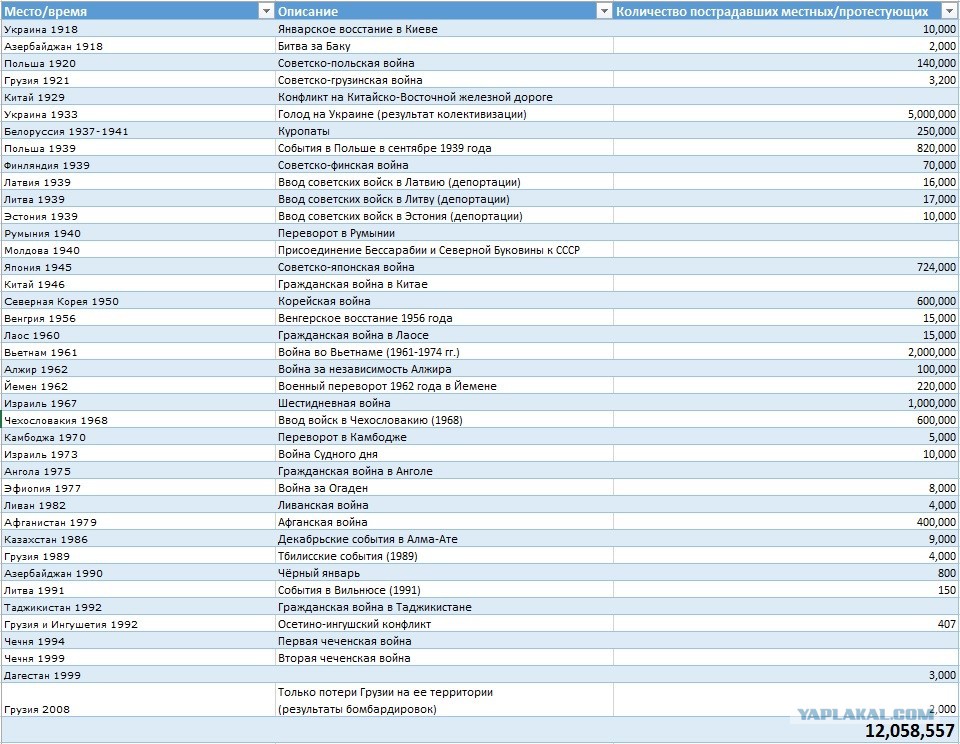This screenshot has height=744, width=960.
Task: Select cell Афганистан 1979
Action: [138, 522]
